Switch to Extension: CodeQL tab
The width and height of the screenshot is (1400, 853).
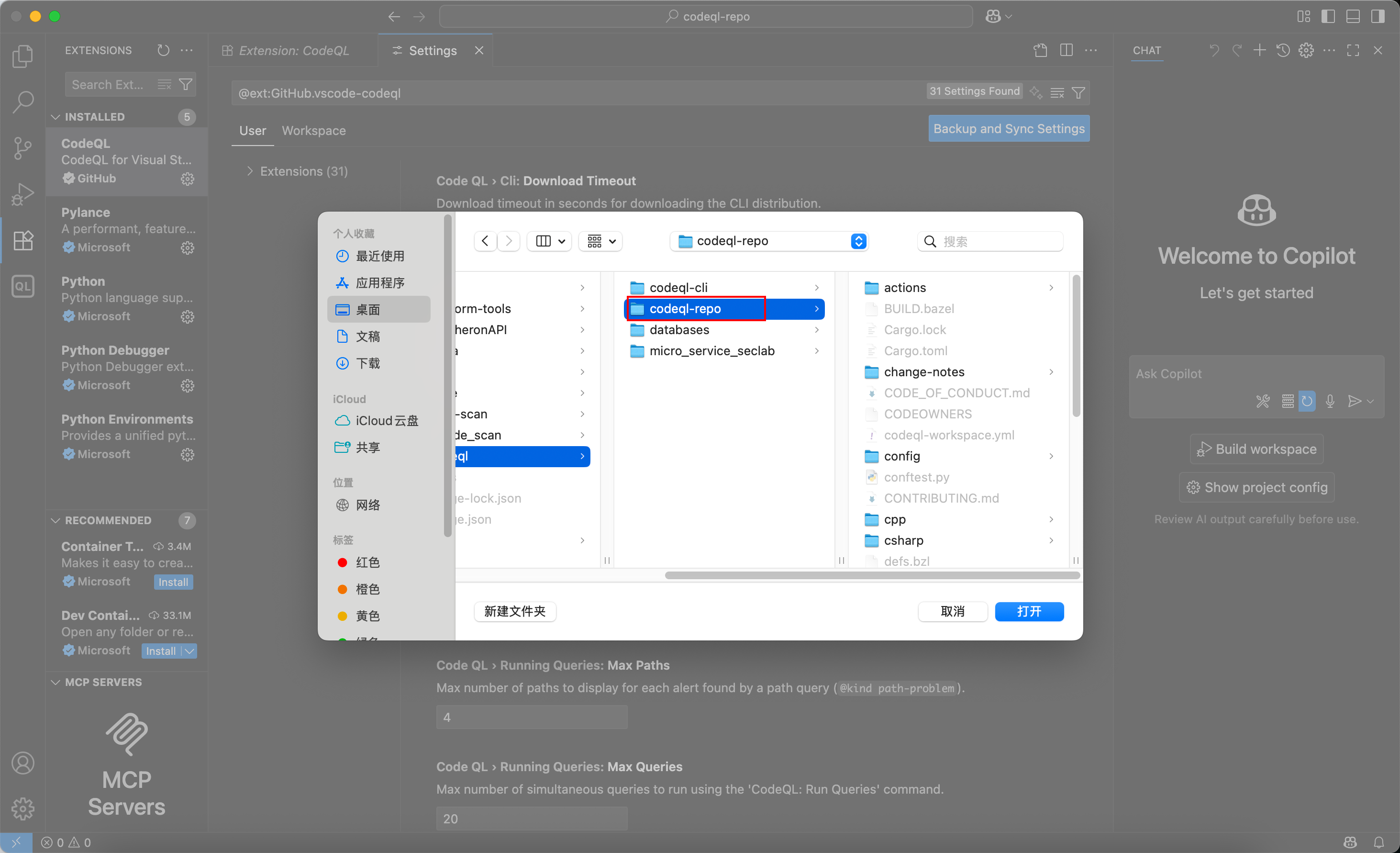[293, 50]
